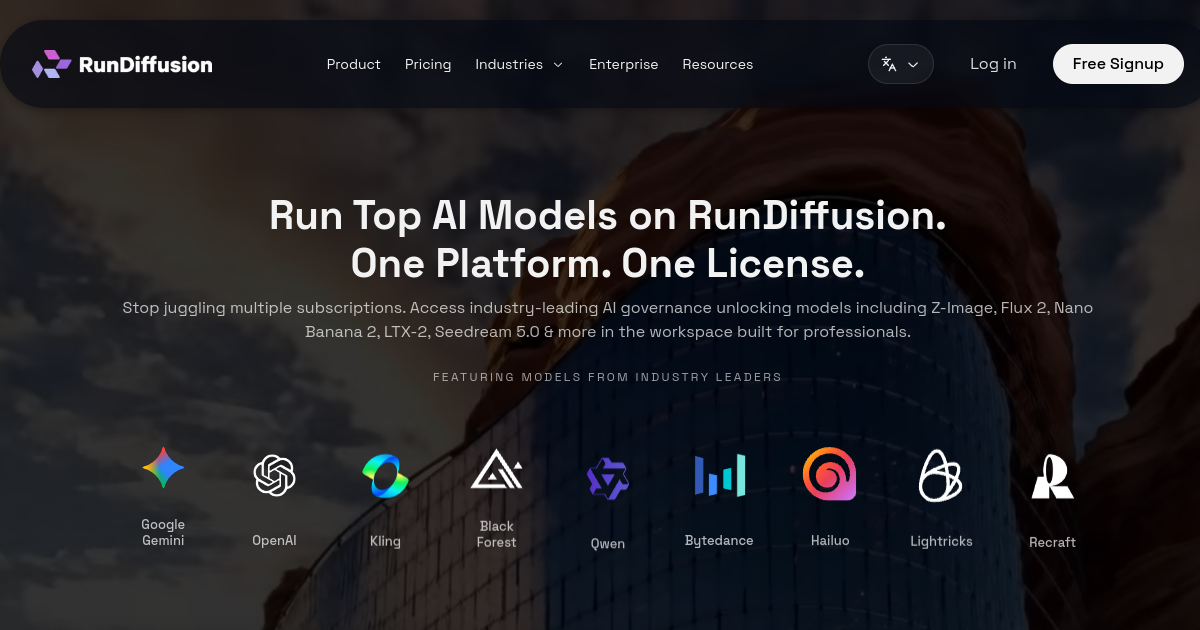Open the Resources menu item
The image size is (1200, 630).
click(x=718, y=64)
